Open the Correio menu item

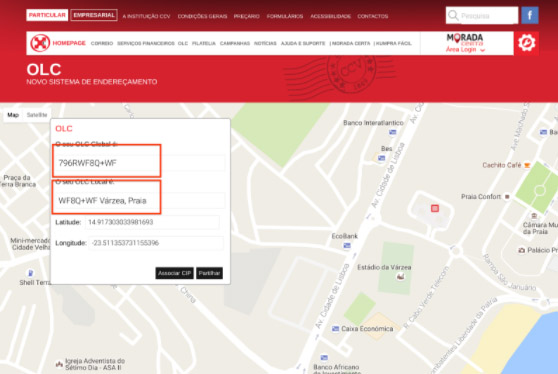102,43
